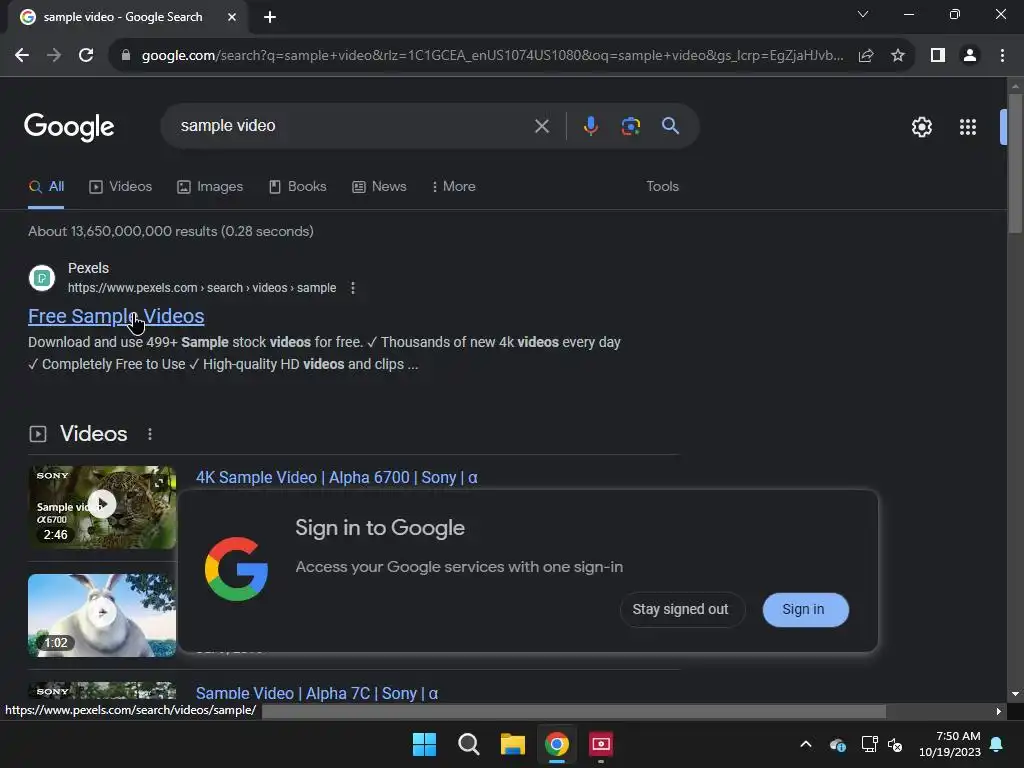Click the browser forward arrow
The image size is (1024, 768).
pyautogui.click(x=54, y=56)
